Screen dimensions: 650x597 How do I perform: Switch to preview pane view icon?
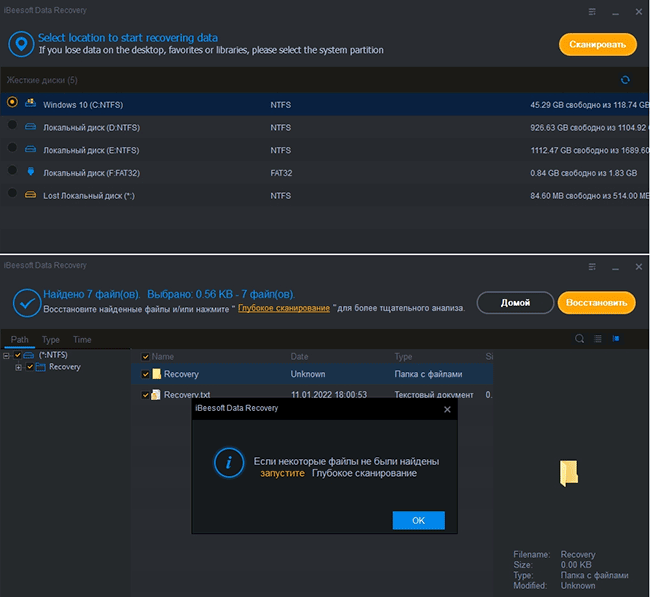(616, 339)
